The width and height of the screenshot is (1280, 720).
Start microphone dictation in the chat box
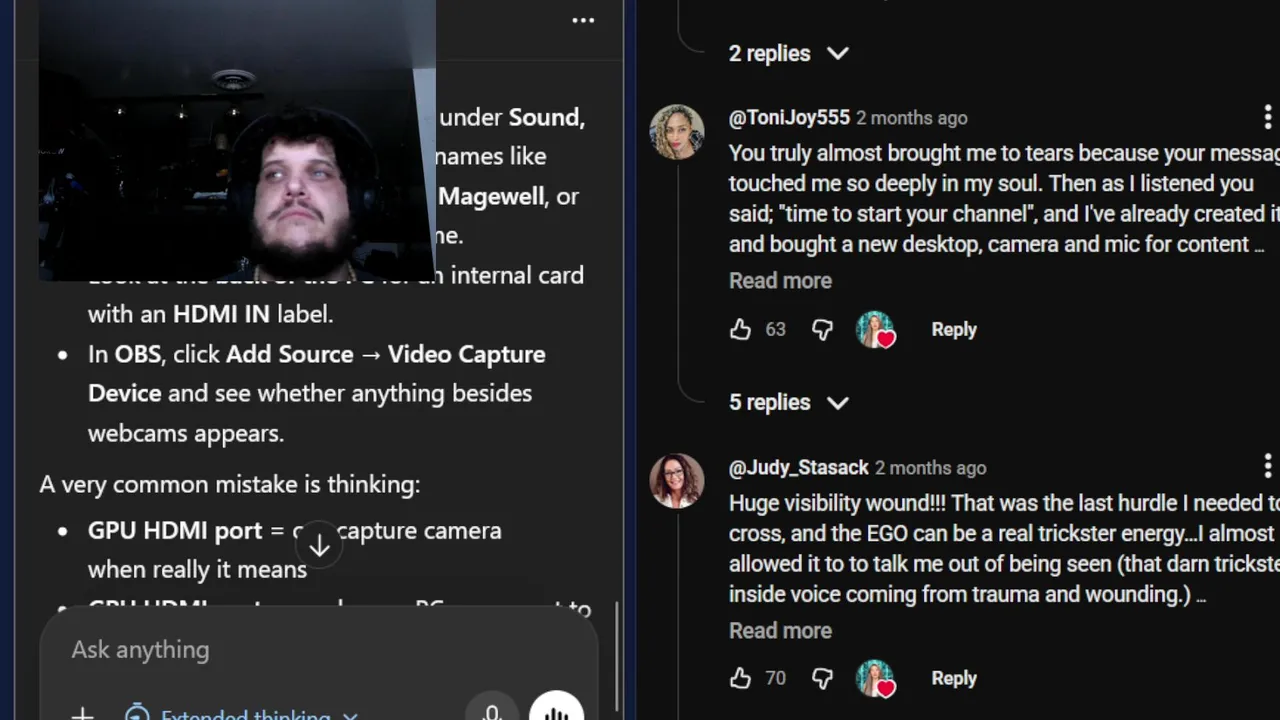tap(491, 712)
